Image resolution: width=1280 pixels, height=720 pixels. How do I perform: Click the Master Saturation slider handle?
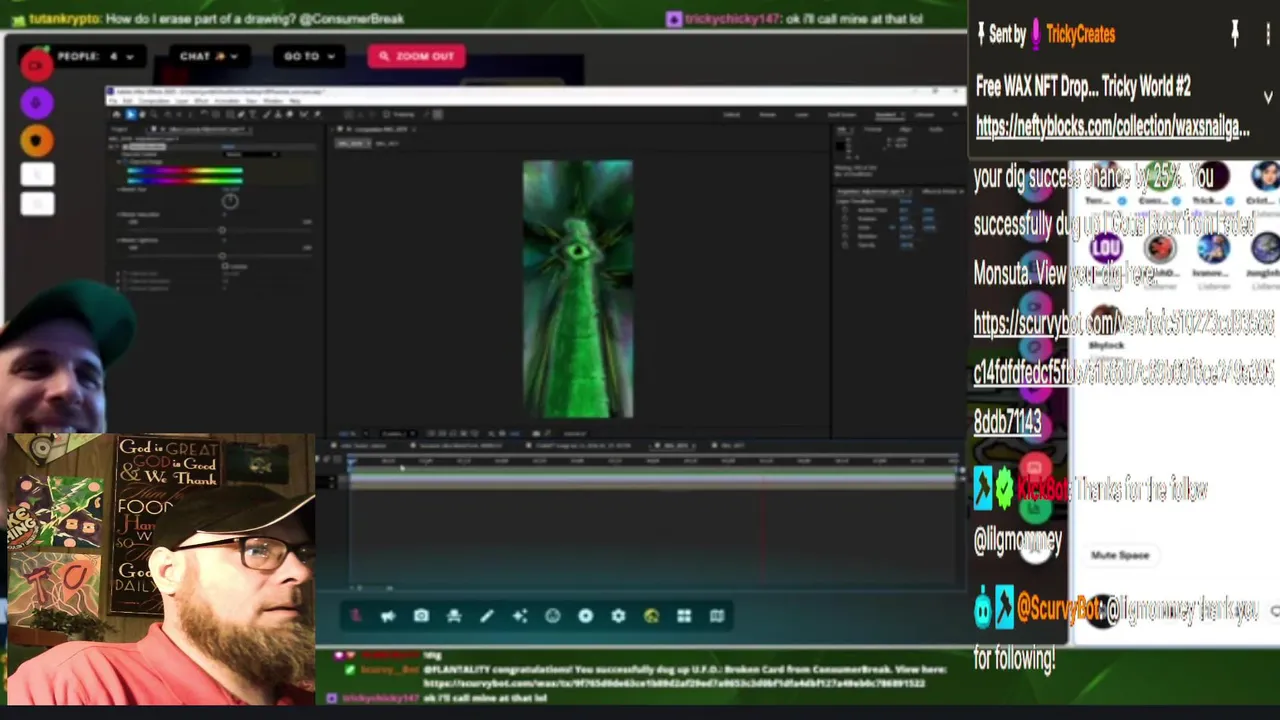point(222,230)
